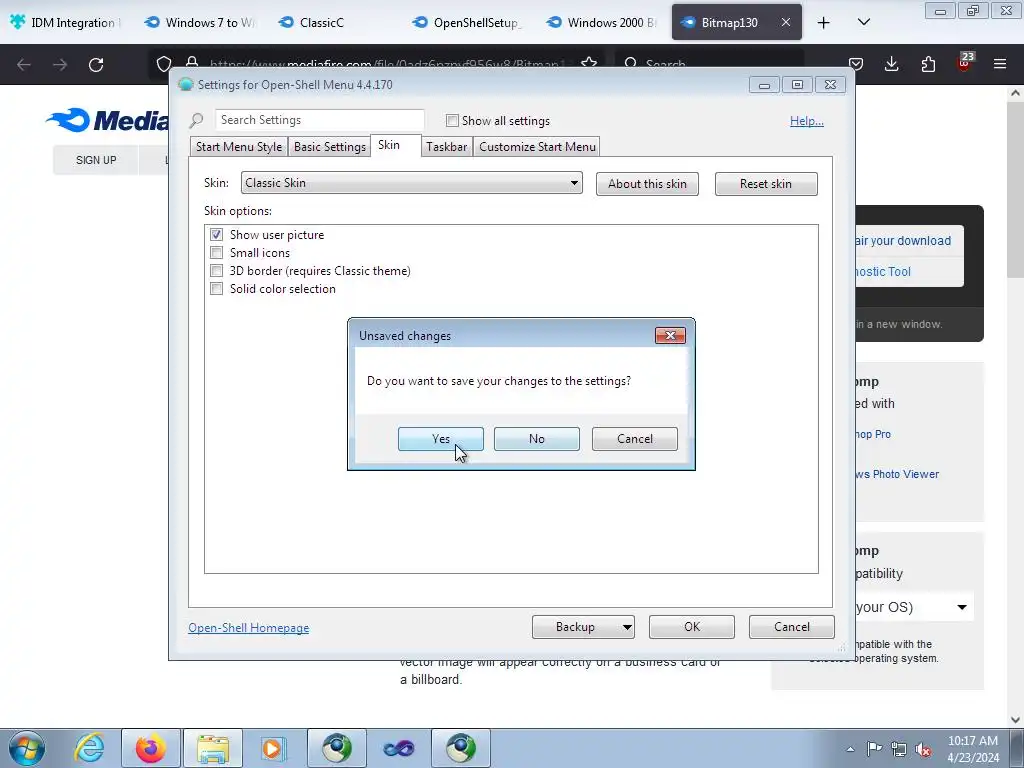Open the taskbar clock showing 10:17 AM
This screenshot has width=1024, height=768.
coord(972,749)
